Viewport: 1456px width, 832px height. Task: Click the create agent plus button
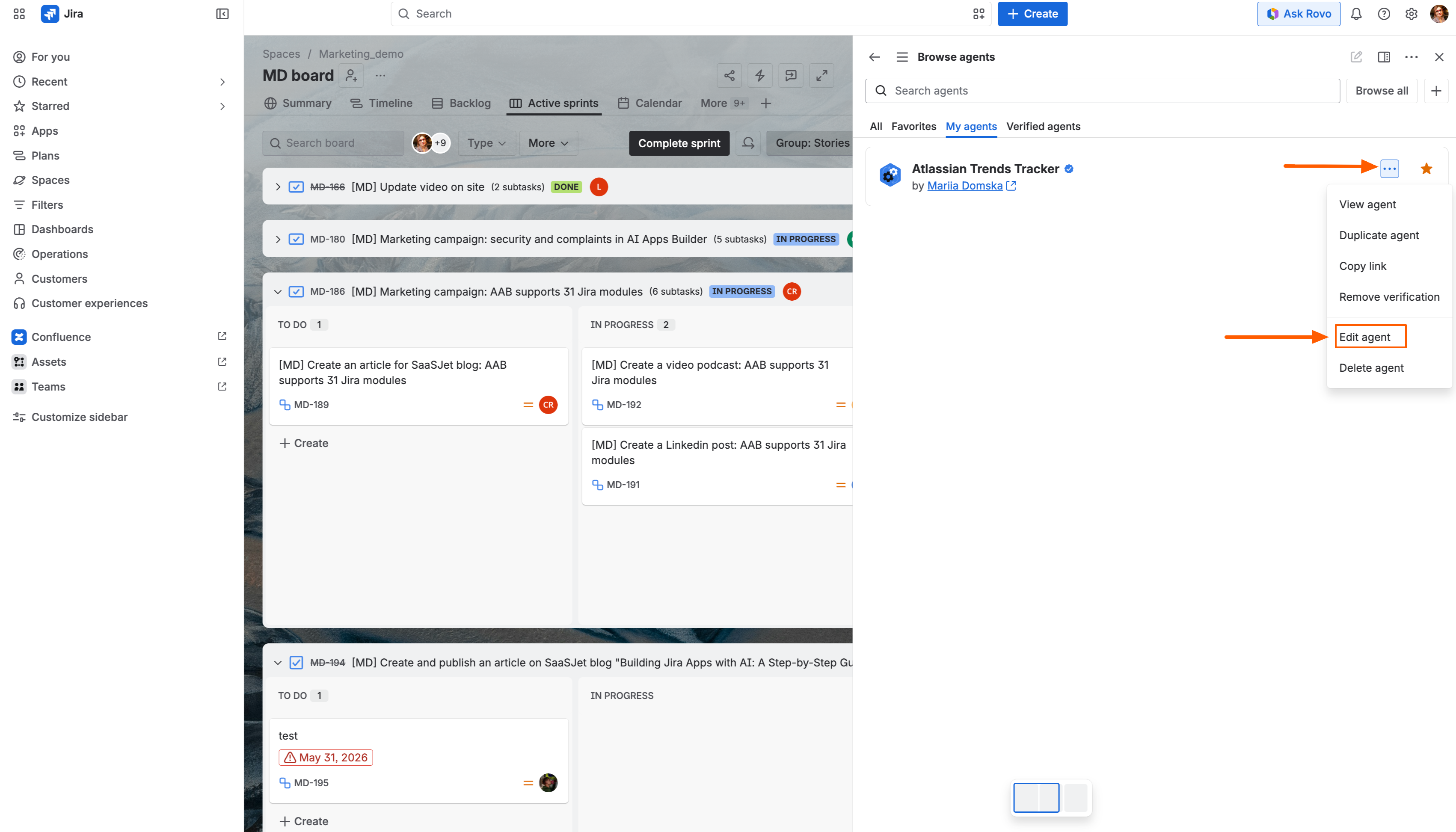(1436, 91)
